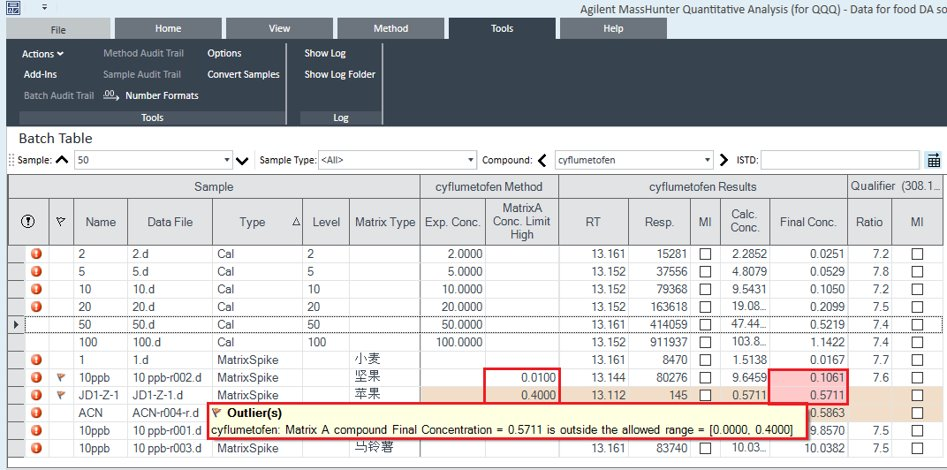Toggle Qualifier MI checkbox for 10 ppb-r003.d row
Viewport: 947px width, 470px height.
click(917, 448)
